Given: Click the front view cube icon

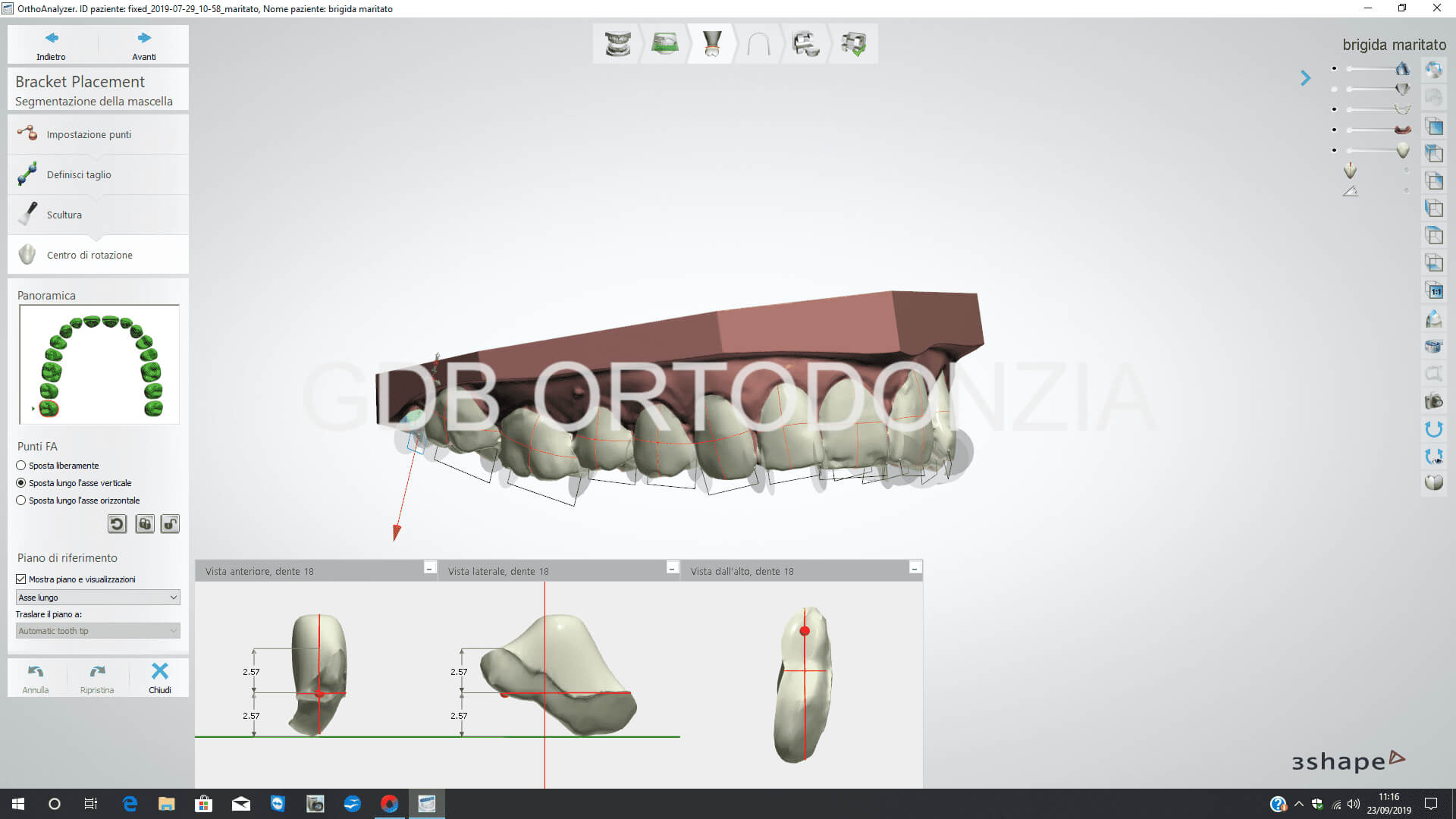Looking at the screenshot, I should tap(1433, 127).
